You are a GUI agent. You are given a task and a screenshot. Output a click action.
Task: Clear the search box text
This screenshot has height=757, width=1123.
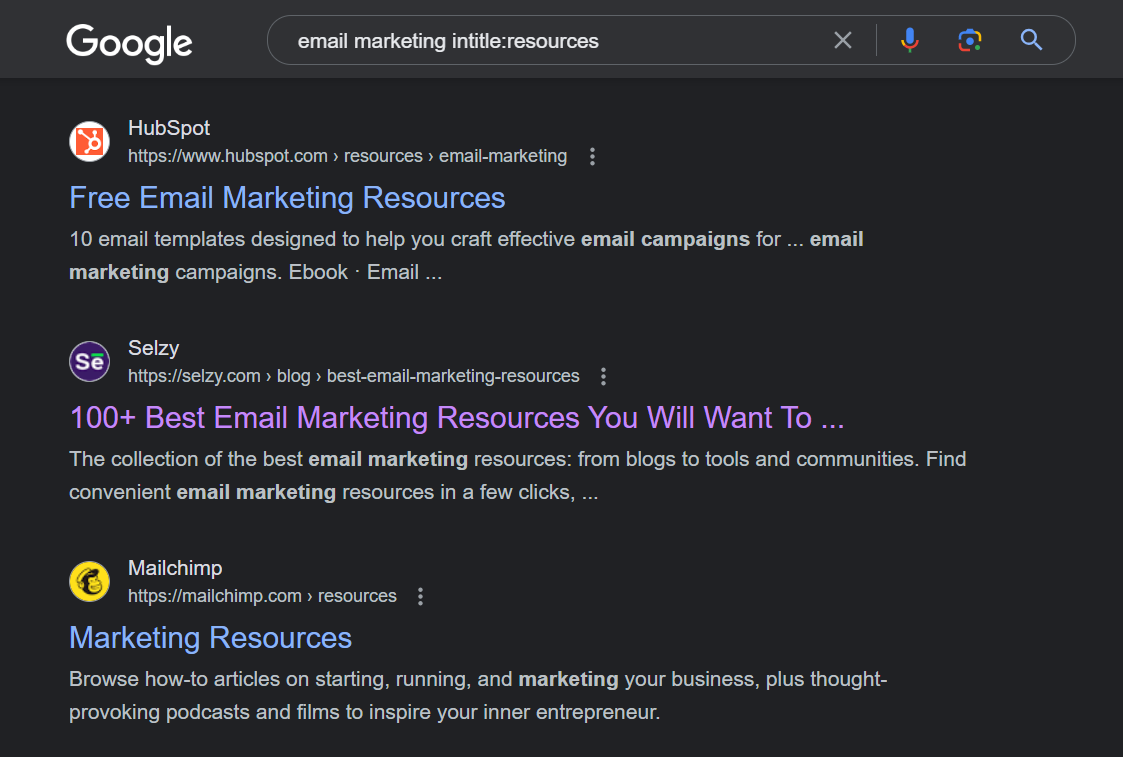click(843, 40)
